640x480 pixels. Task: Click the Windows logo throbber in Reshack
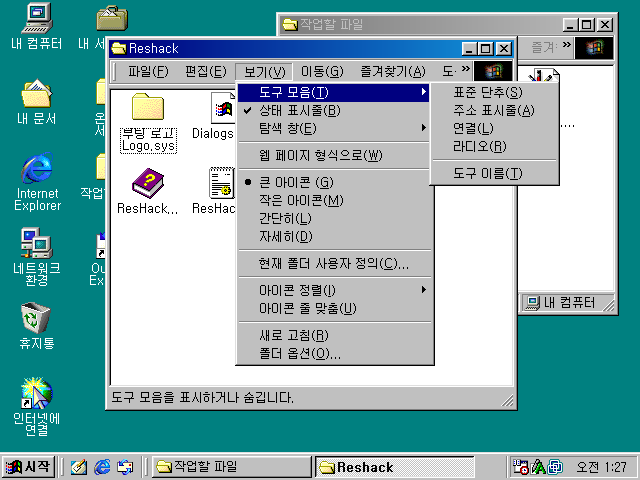[x=493, y=71]
